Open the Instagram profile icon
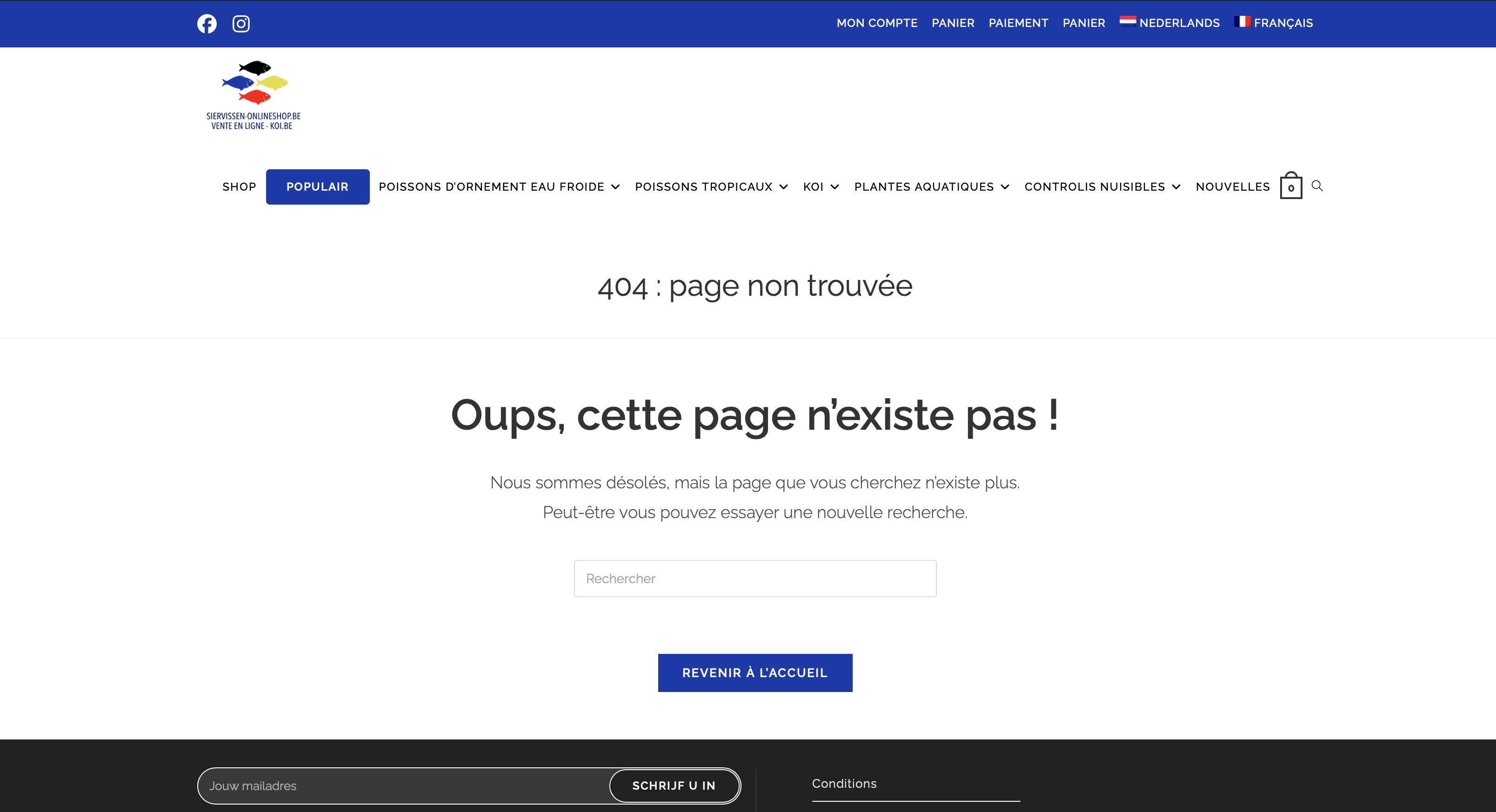Image resolution: width=1496 pixels, height=812 pixels. [241, 23]
